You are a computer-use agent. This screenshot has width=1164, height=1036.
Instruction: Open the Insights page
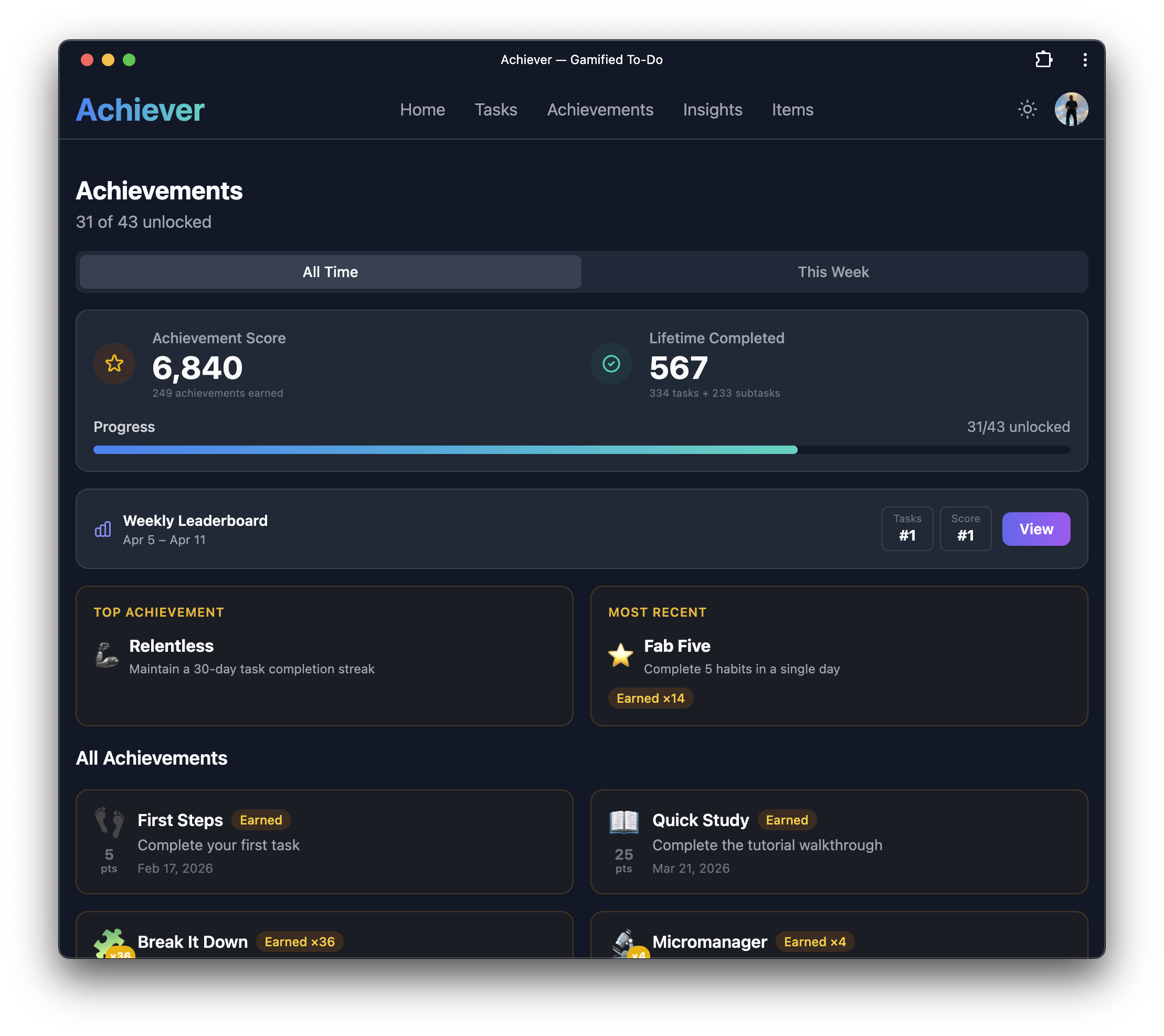pos(712,109)
